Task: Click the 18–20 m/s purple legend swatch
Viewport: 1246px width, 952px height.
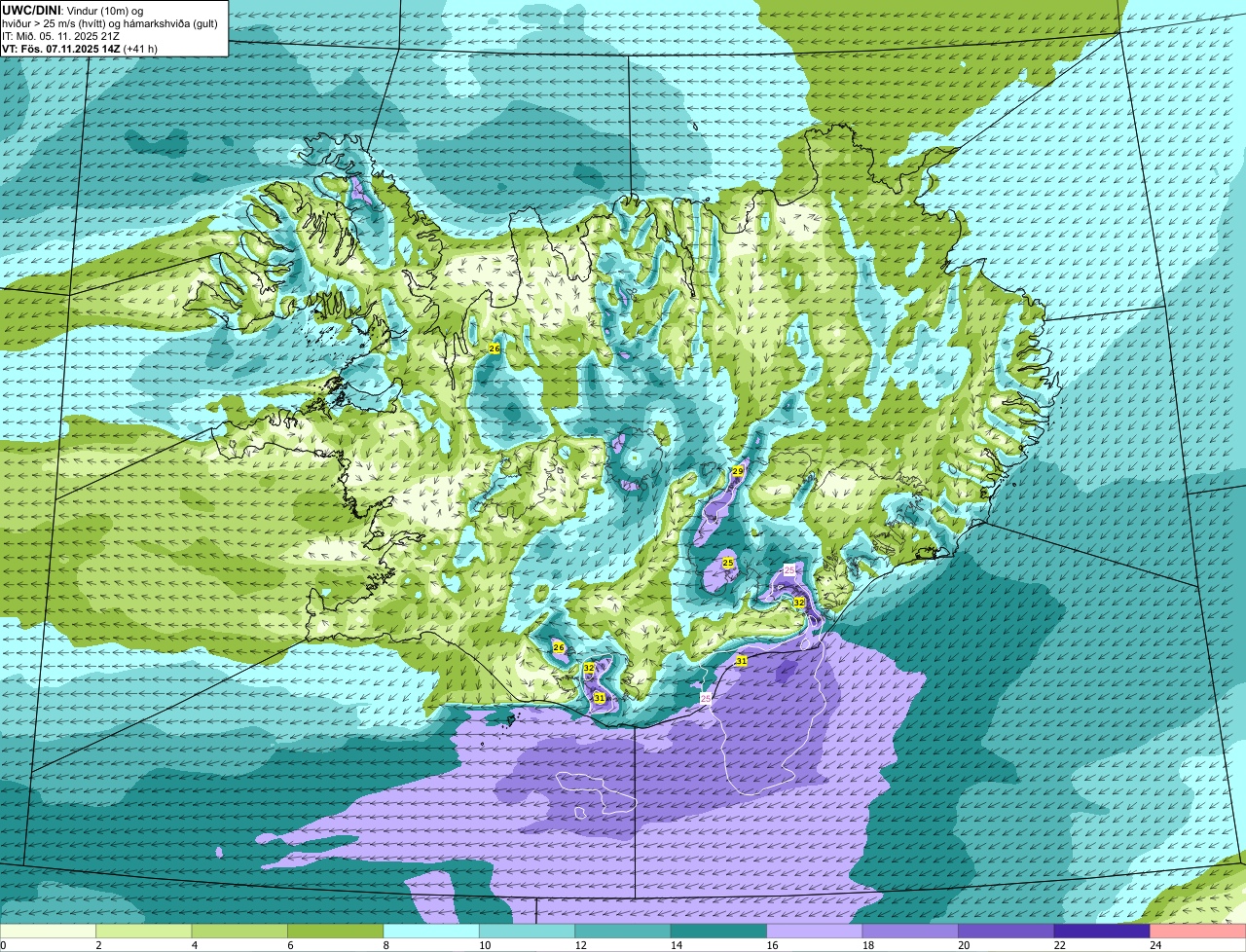Action: coord(911,931)
